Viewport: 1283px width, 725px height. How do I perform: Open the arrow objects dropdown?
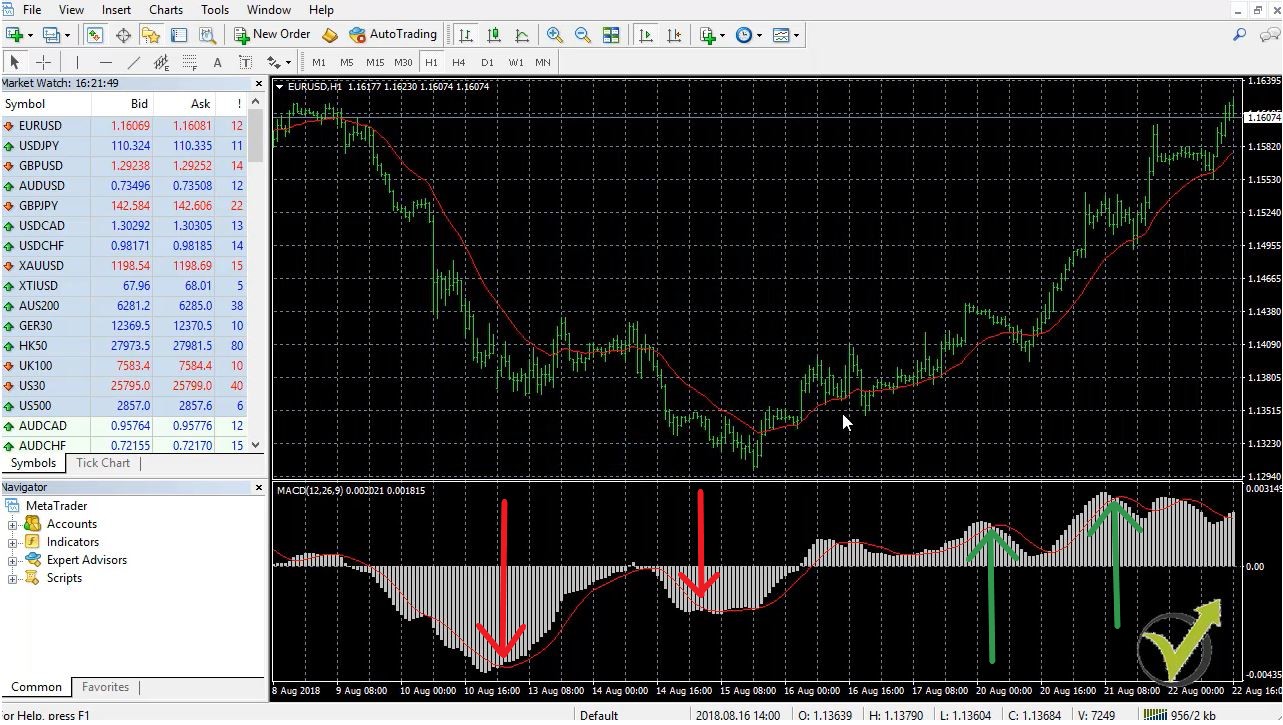(276, 62)
